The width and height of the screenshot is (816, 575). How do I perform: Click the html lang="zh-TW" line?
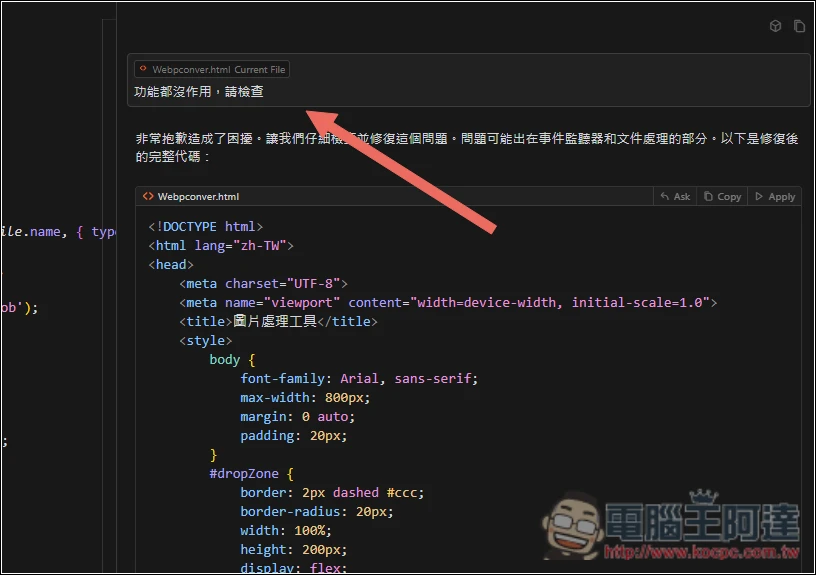click(x=221, y=246)
